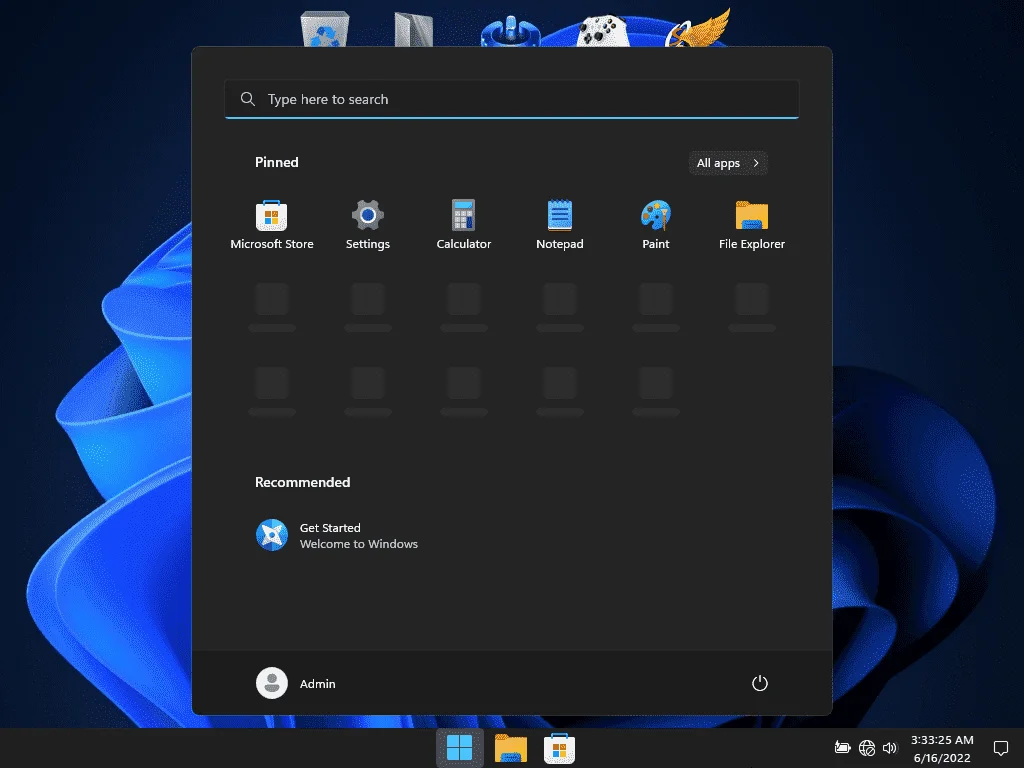1024x768 pixels.
Task: Click the Recommended section heading
Action: [x=302, y=482]
